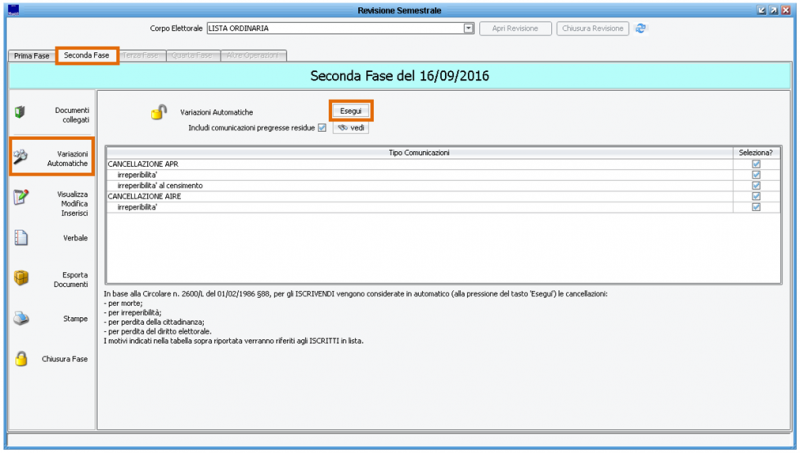
Task: Click the open padlock icon near Variazioni Automatiche
Action: (x=159, y=112)
